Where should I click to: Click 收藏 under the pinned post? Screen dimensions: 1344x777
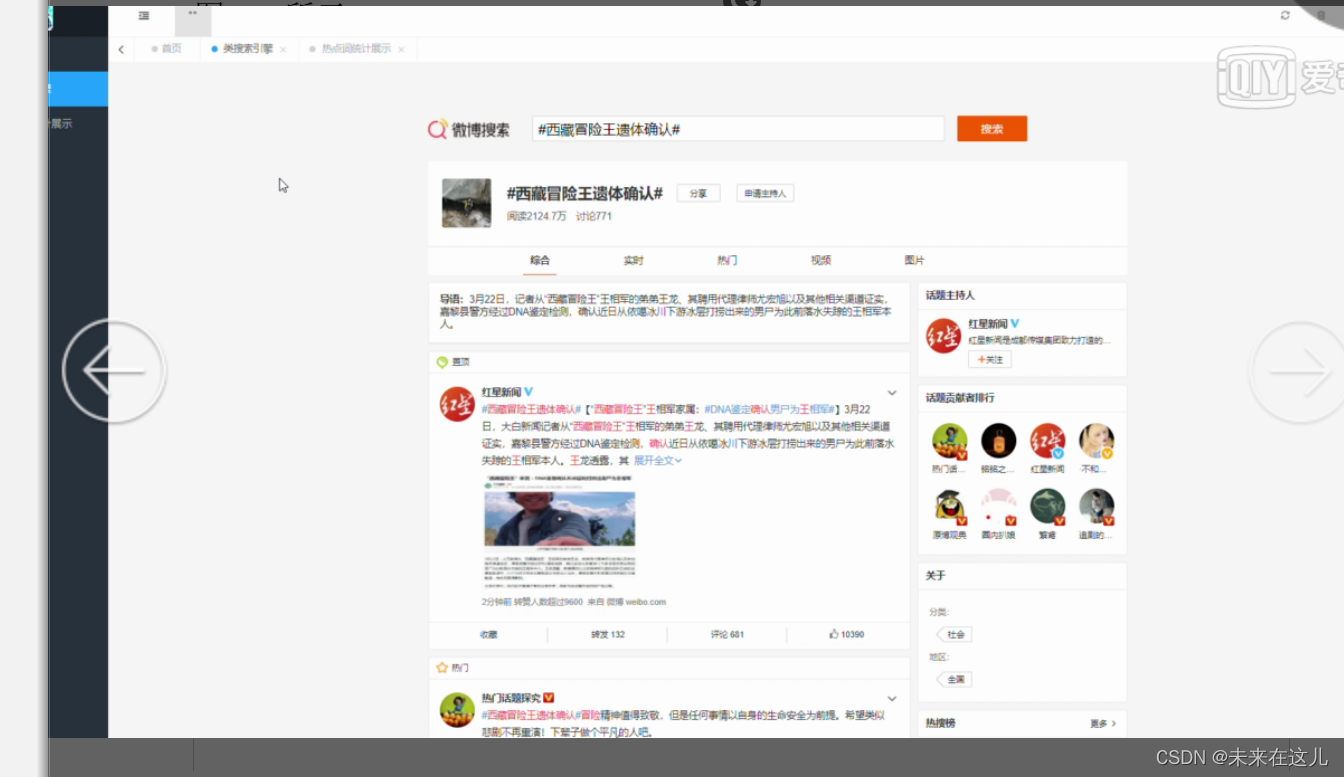pos(488,634)
